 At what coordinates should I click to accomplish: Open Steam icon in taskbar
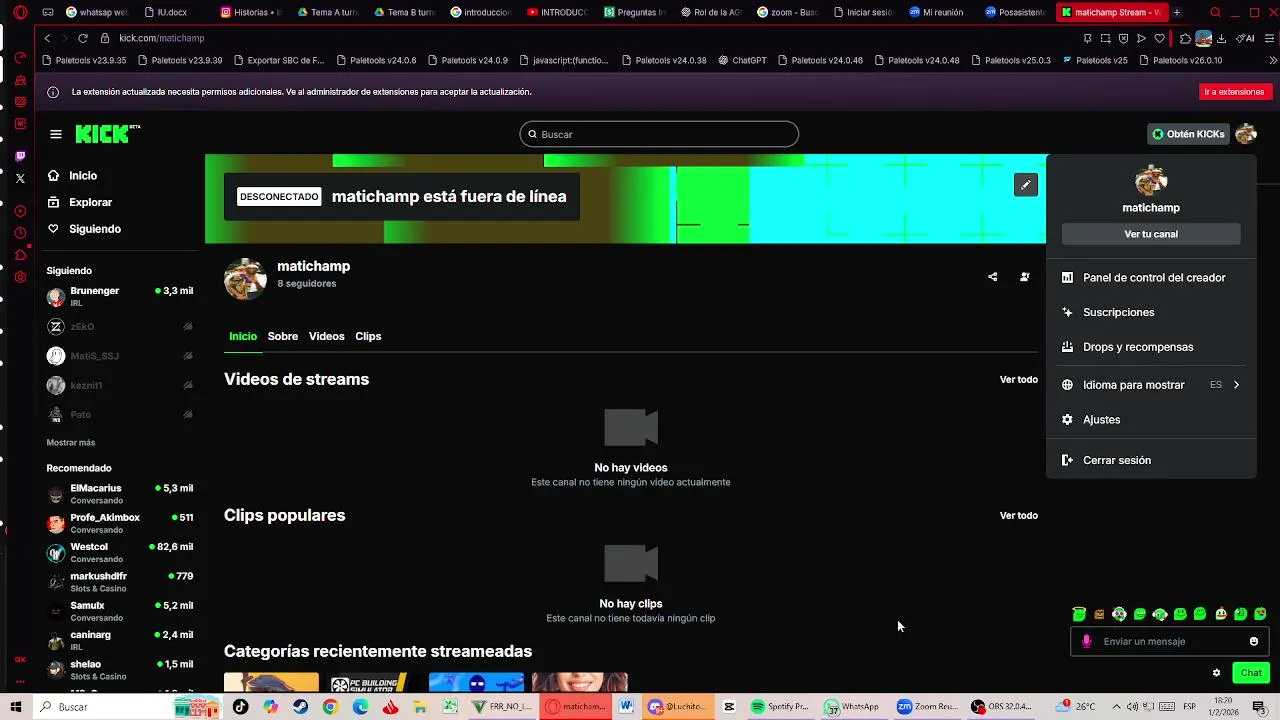click(x=300, y=706)
